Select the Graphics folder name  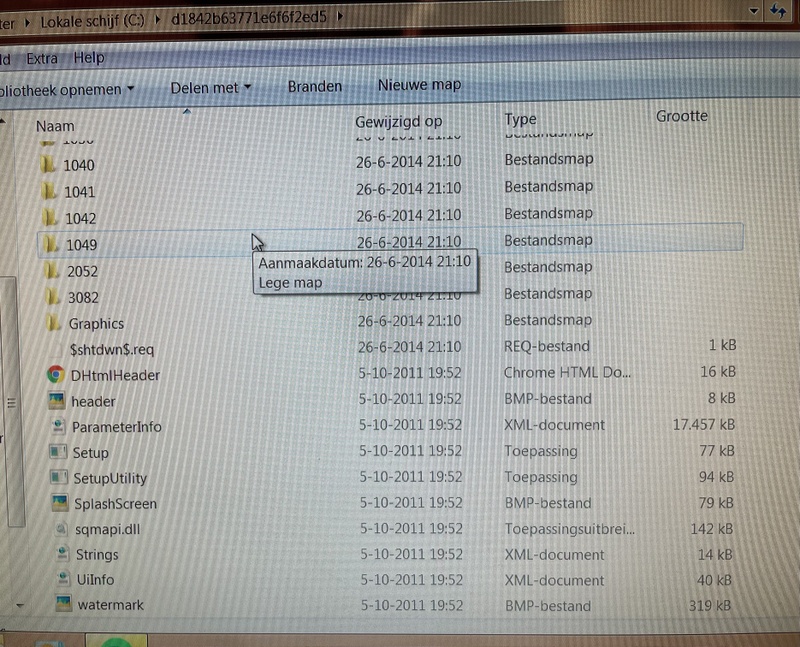pos(96,324)
